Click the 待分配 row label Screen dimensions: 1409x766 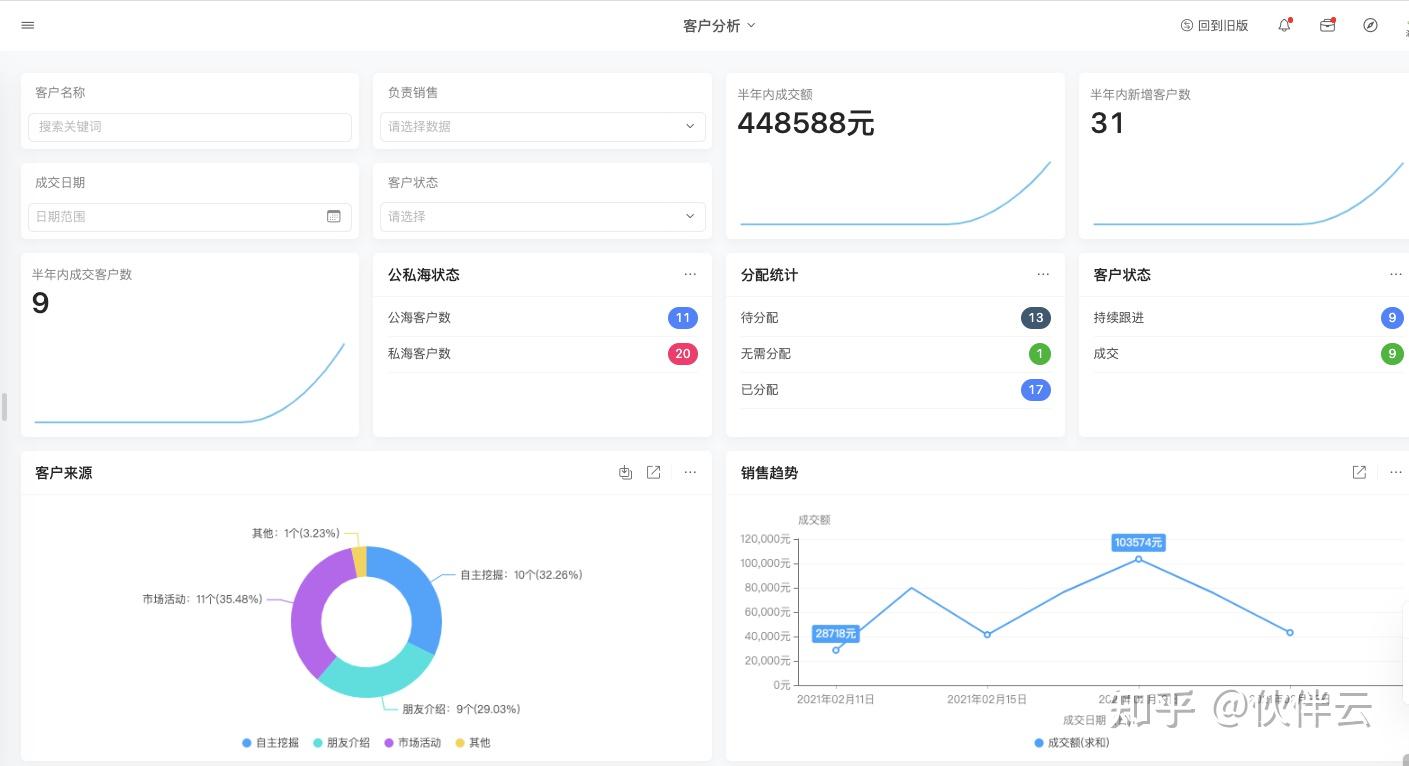point(759,318)
